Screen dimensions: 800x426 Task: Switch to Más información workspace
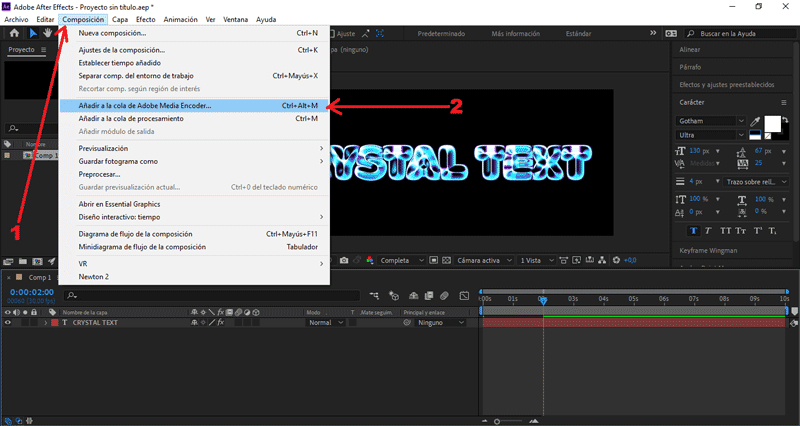pos(515,34)
